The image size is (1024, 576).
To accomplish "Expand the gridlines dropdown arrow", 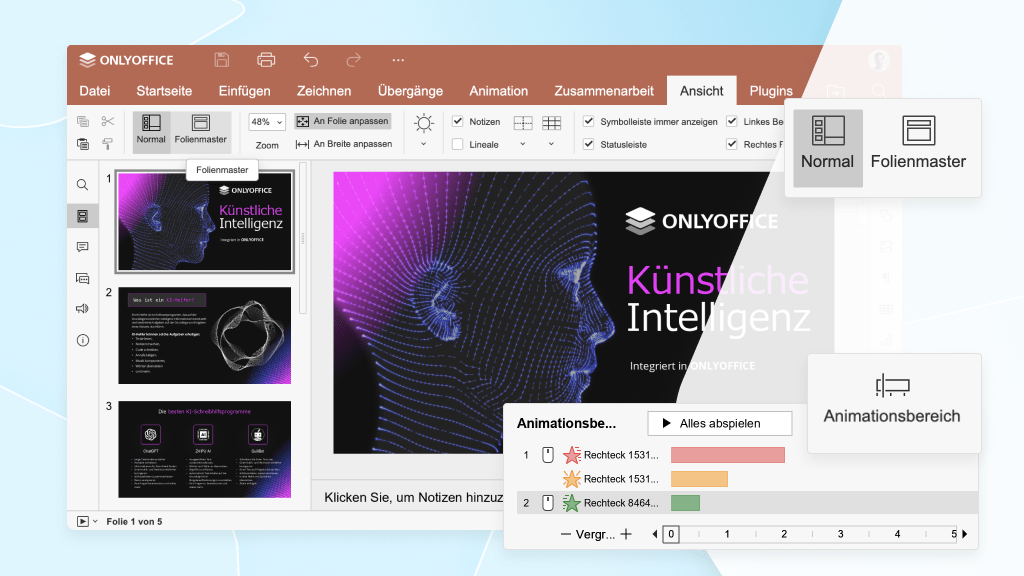I will (x=551, y=144).
